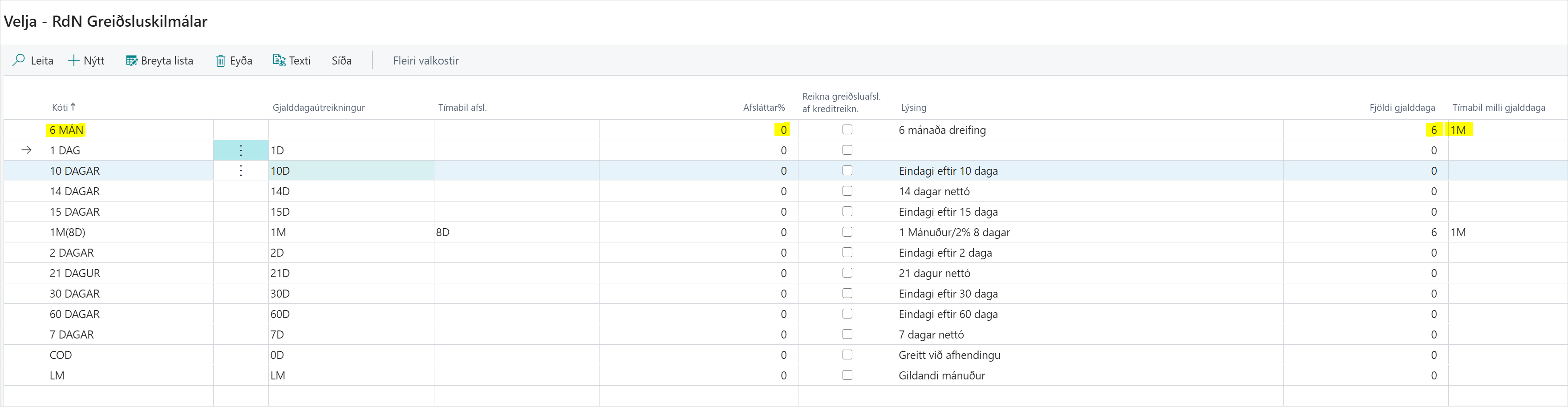Screen dimensions: 1568x407
Task: Enable credit discount checkbox for 1M(8D)
Action: (x=847, y=232)
